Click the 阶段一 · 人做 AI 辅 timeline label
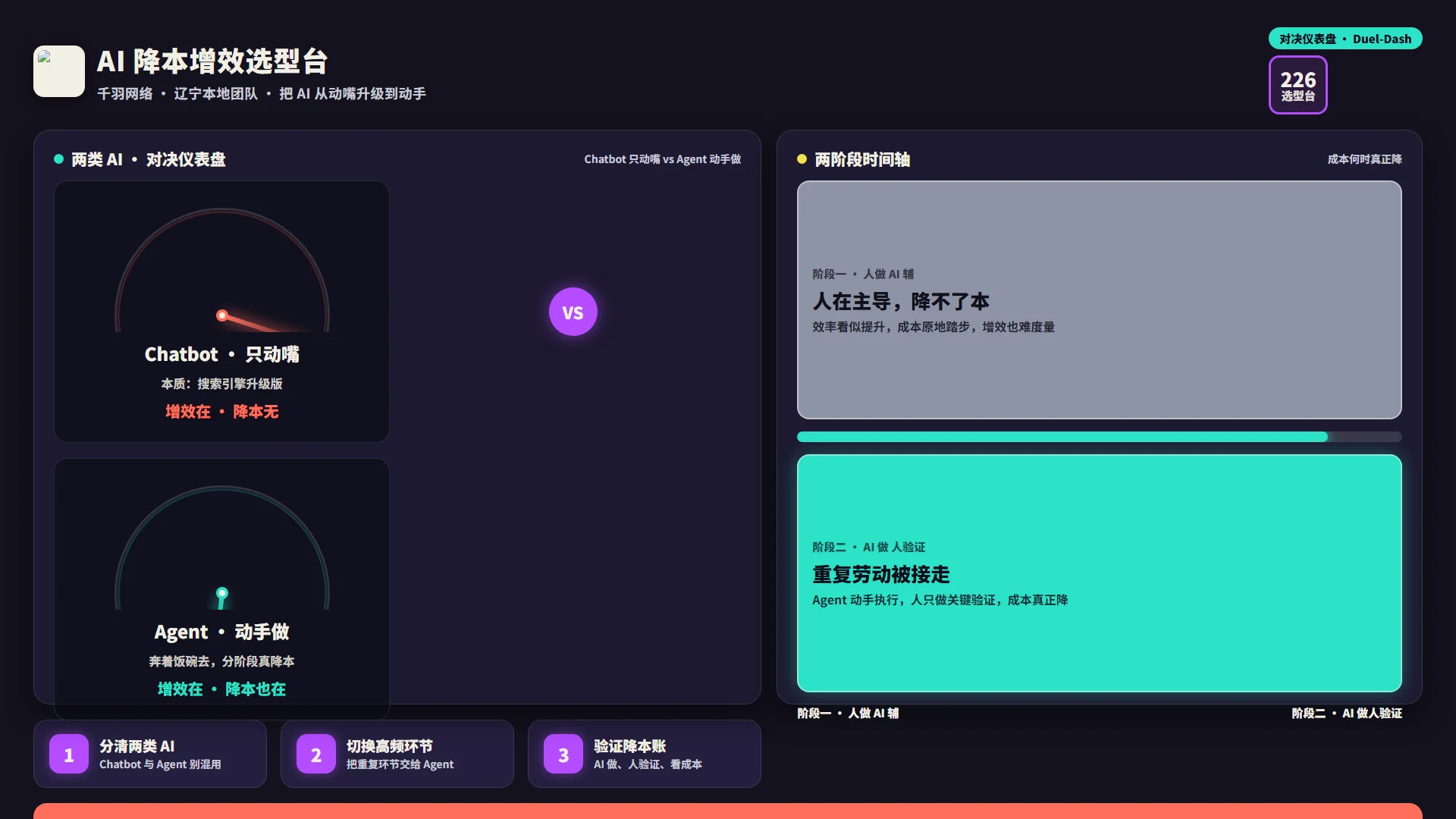Screen dimensions: 1456x819 click(x=848, y=714)
